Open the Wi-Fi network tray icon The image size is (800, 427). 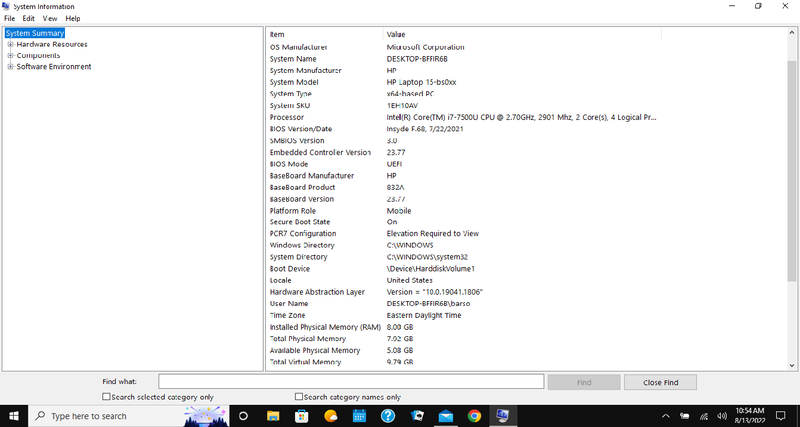pyautogui.click(x=704, y=416)
